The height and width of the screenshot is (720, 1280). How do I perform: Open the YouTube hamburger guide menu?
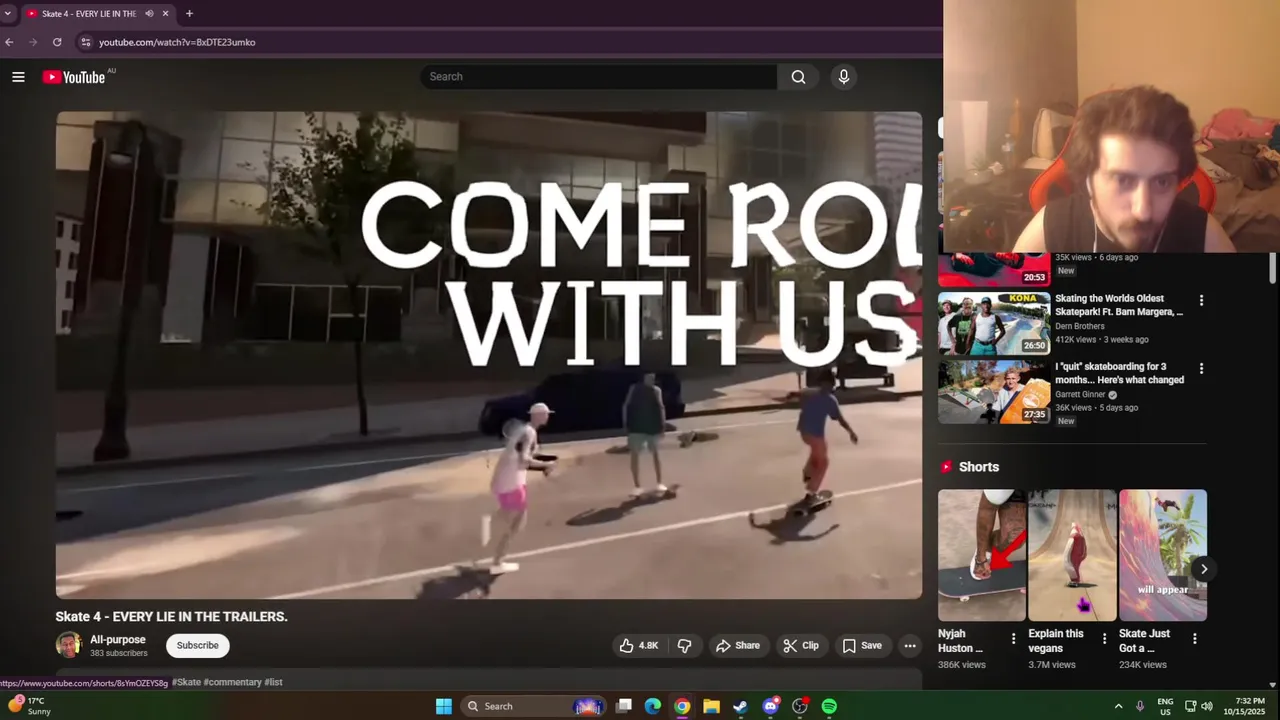pyautogui.click(x=18, y=77)
